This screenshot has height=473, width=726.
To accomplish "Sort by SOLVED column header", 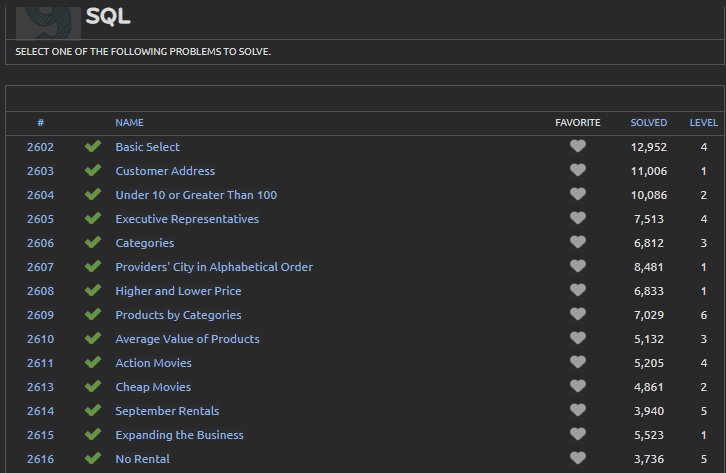I will (x=649, y=123).
